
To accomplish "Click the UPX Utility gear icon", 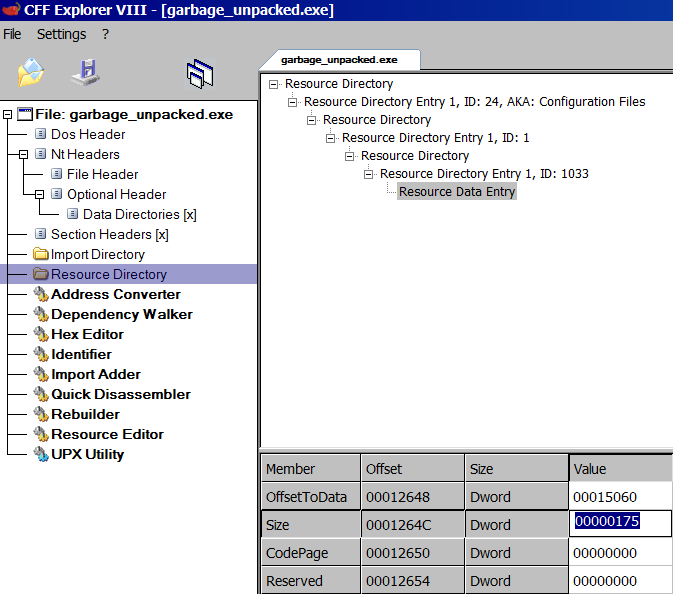I will click(41, 455).
